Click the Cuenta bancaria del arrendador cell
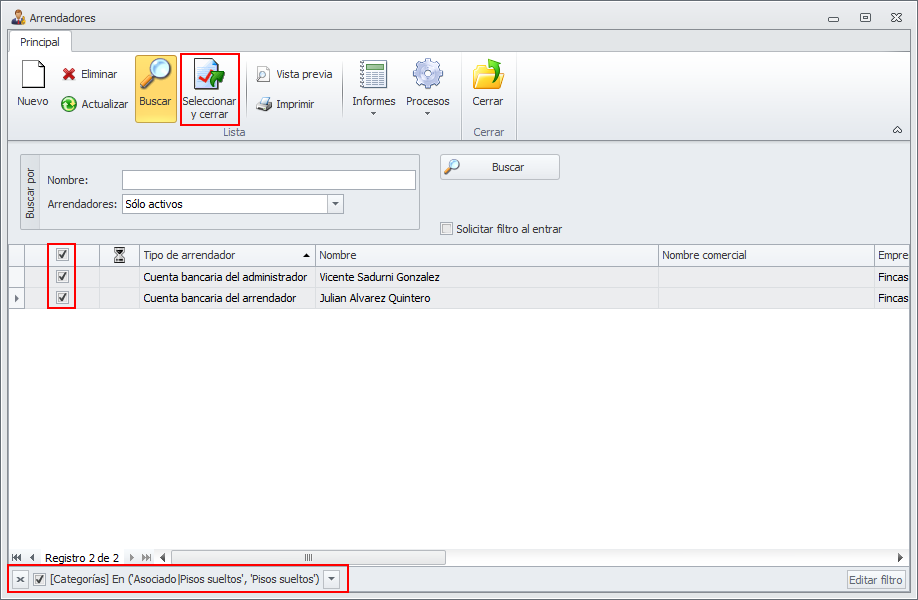This screenshot has height=600, width=918. (x=227, y=298)
